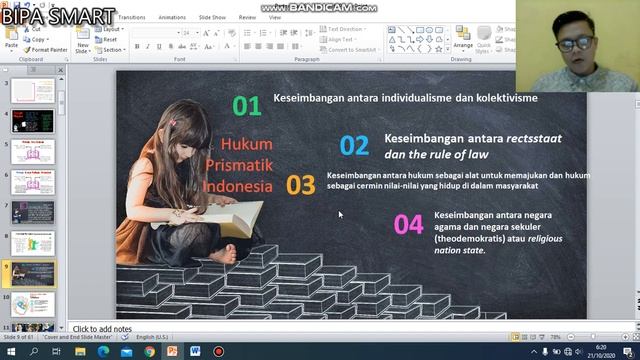Image resolution: width=640 pixels, height=360 pixels.
Task: Close the slide thumbnails pane
Action: 60,70
